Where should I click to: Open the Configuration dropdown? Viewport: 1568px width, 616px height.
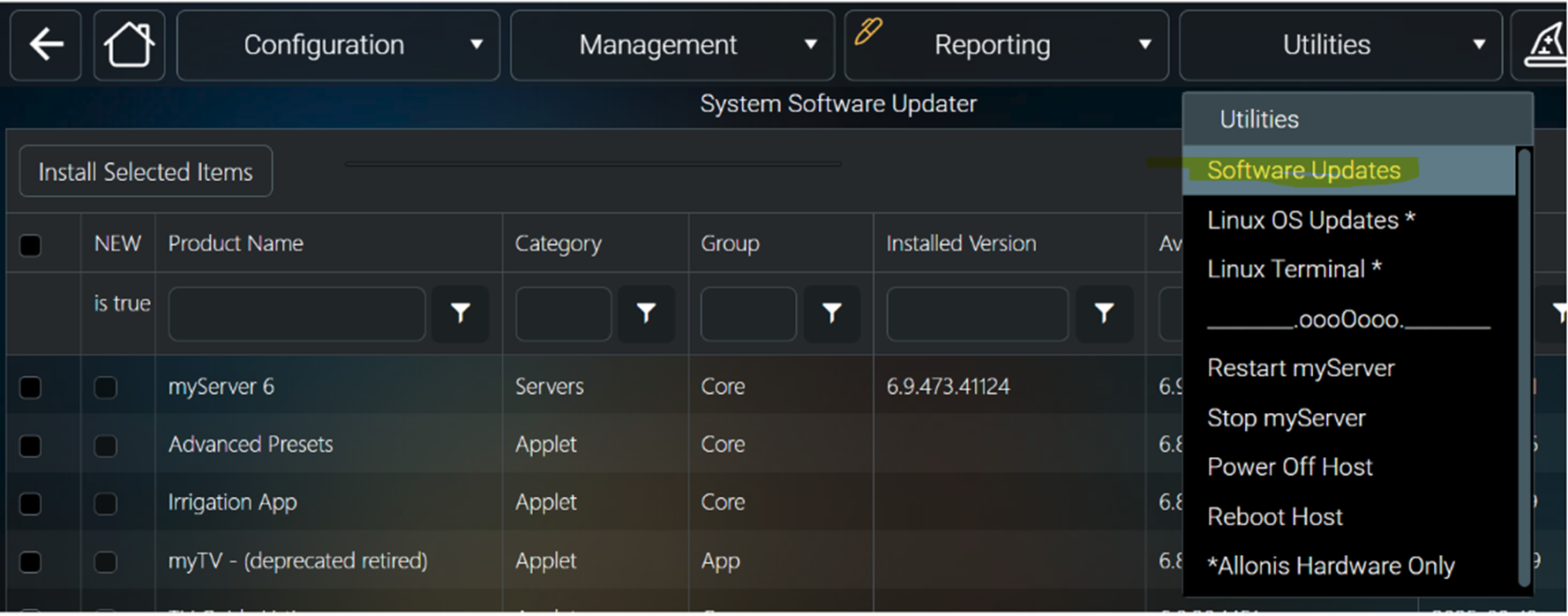tap(338, 45)
